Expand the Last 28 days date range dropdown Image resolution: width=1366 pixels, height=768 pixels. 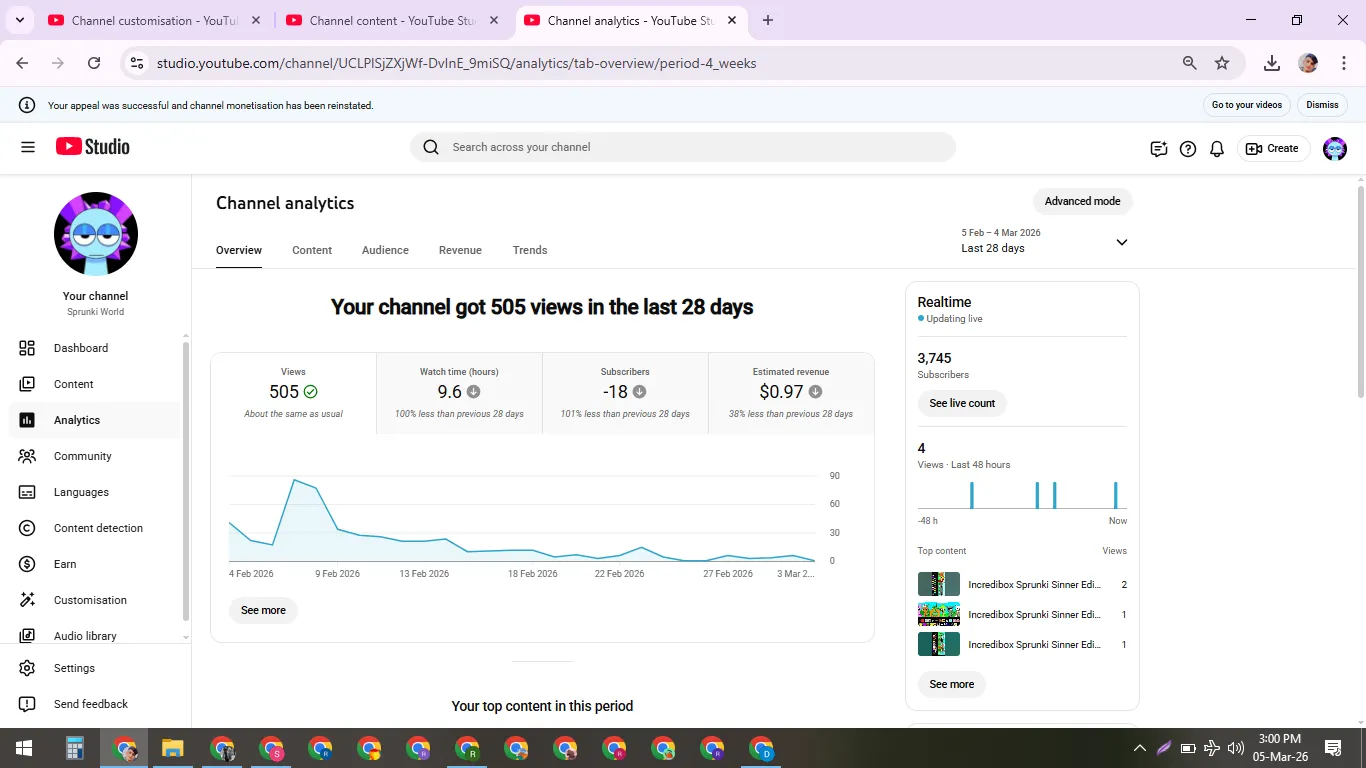[x=1045, y=241]
